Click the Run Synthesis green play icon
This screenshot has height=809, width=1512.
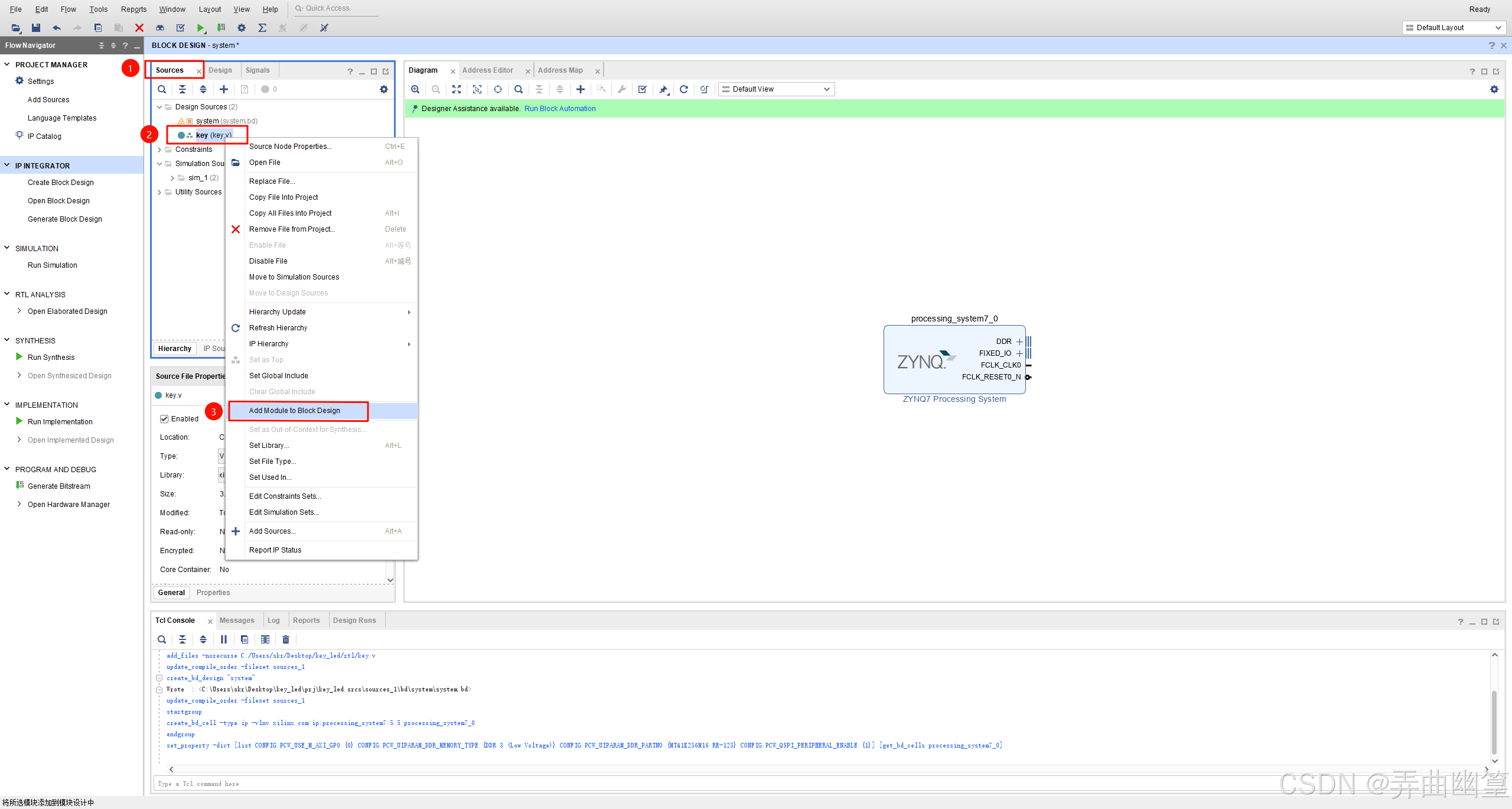click(19, 357)
